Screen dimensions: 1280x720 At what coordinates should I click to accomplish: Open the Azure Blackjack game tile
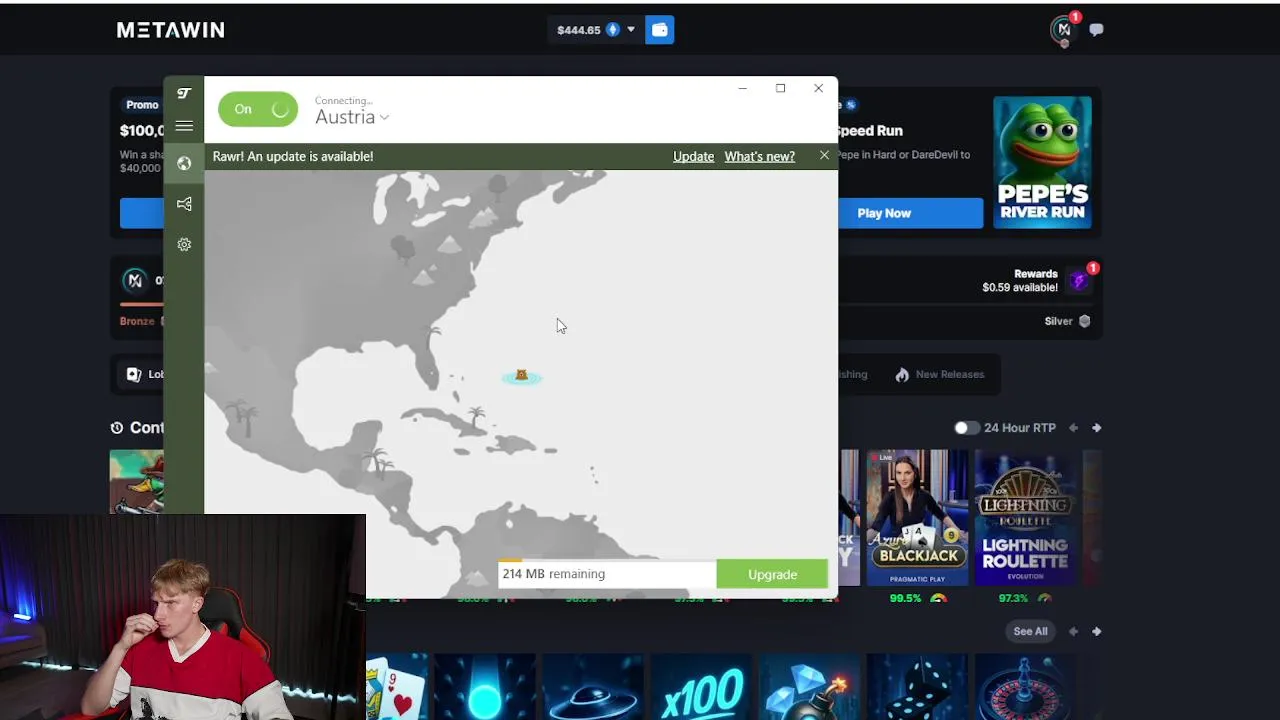[917, 518]
